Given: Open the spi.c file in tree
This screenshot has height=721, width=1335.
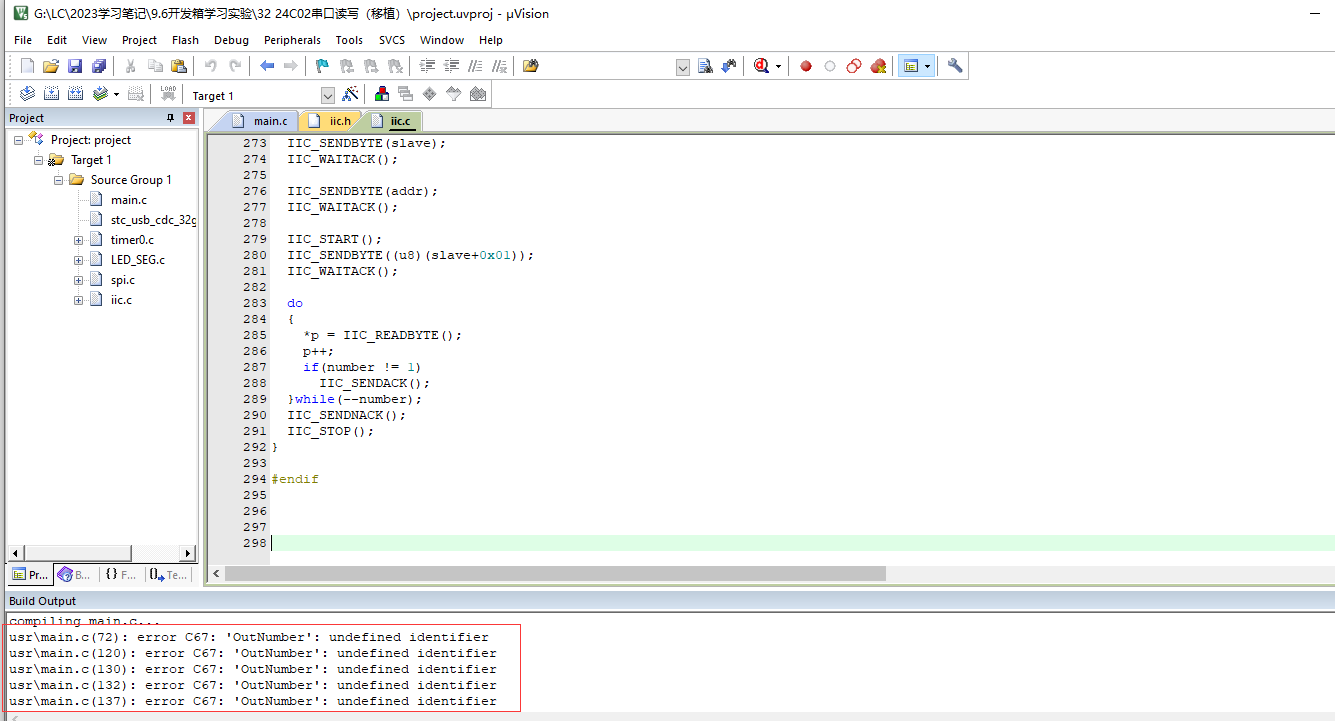Looking at the screenshot, I should coord(122,280).
